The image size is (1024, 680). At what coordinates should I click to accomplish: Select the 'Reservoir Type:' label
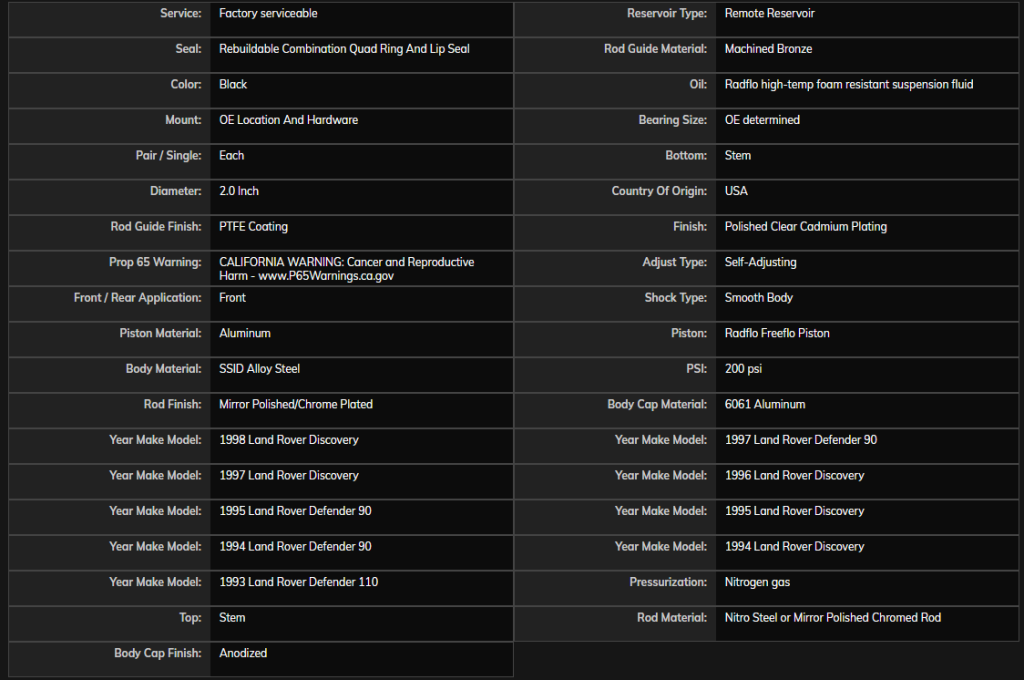(x=667, y=13)
